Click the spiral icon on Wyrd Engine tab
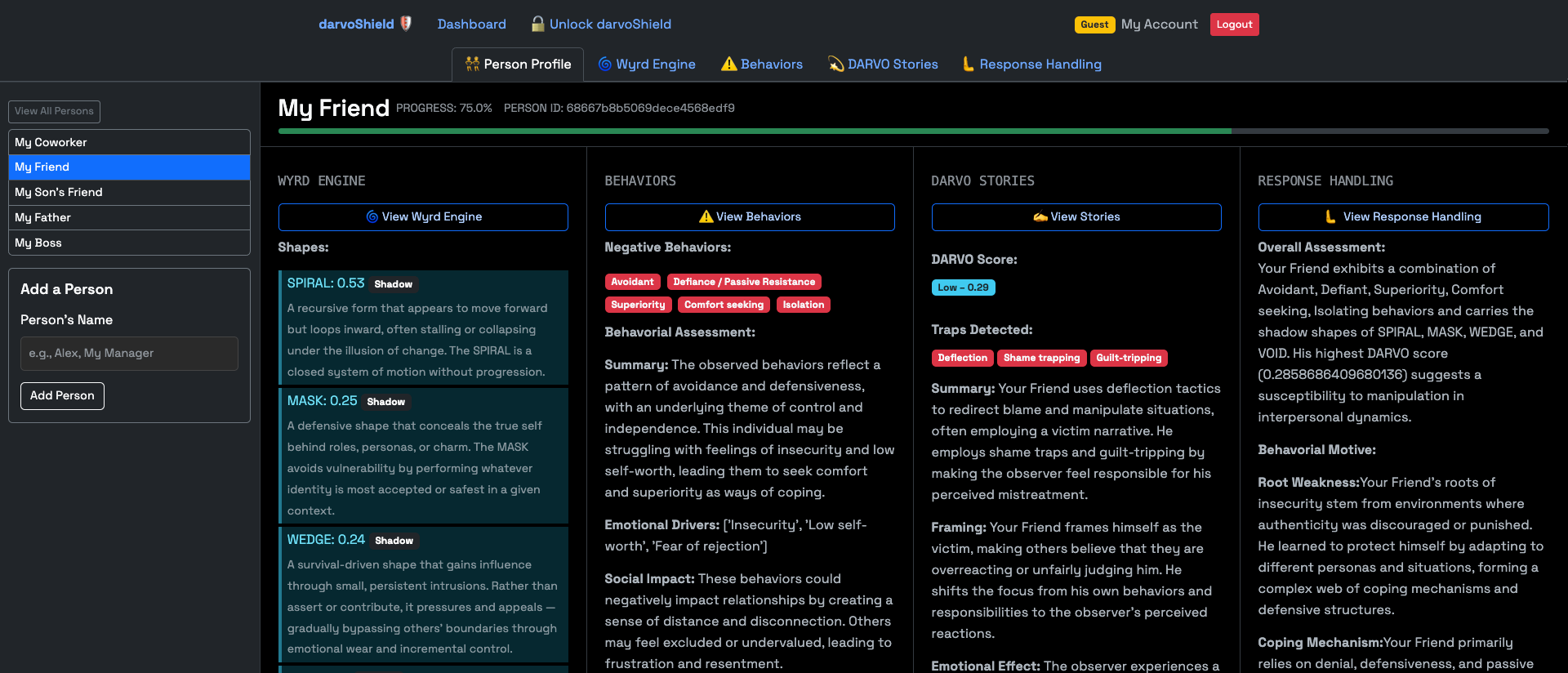Image resolution: width=1568 pixels, height=673 pixels. (605, 64)
